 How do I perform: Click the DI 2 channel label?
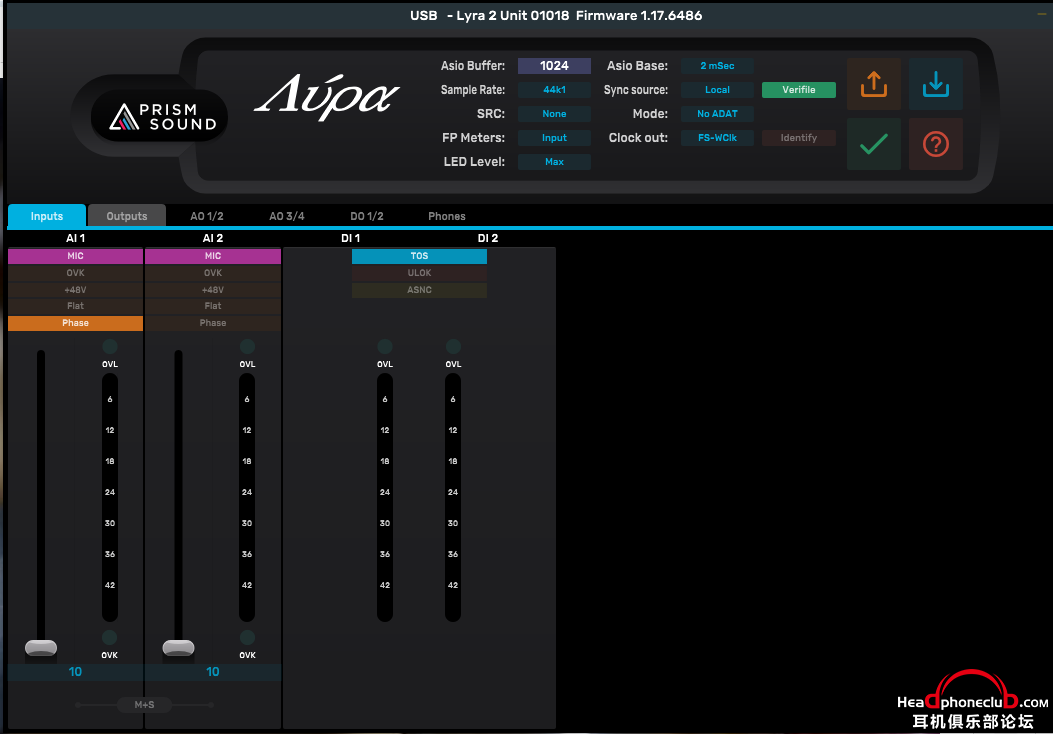pos(488,238)
